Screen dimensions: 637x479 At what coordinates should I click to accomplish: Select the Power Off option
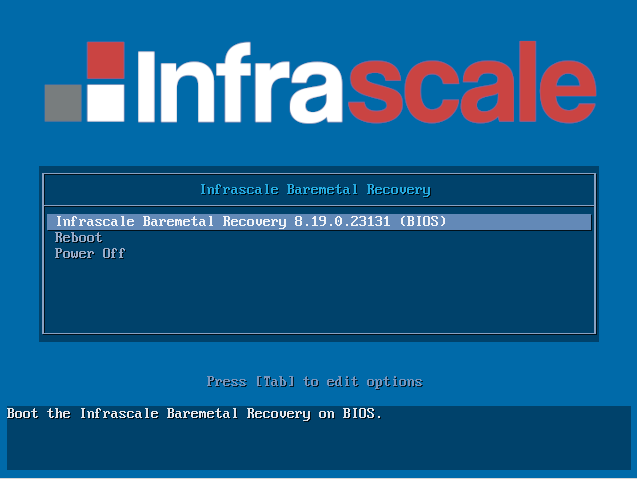click(89, 254)
